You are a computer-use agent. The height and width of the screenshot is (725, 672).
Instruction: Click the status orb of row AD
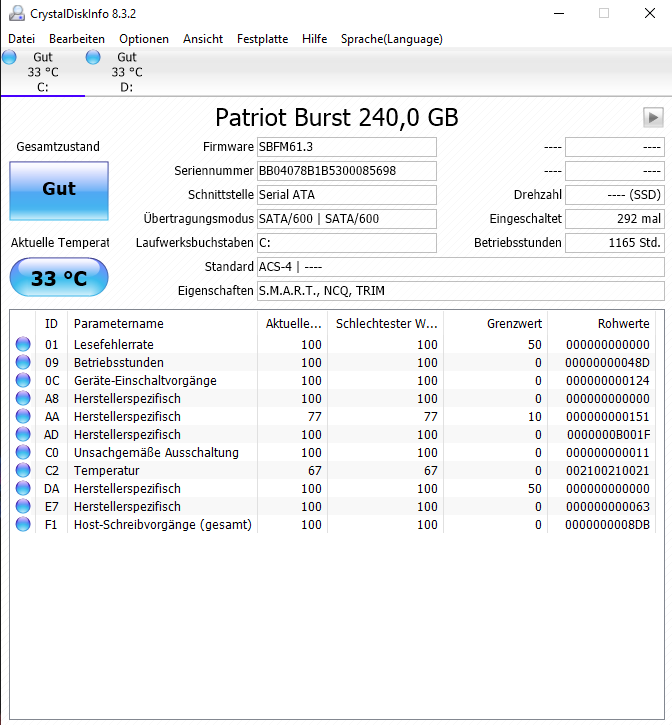(23, 434)
